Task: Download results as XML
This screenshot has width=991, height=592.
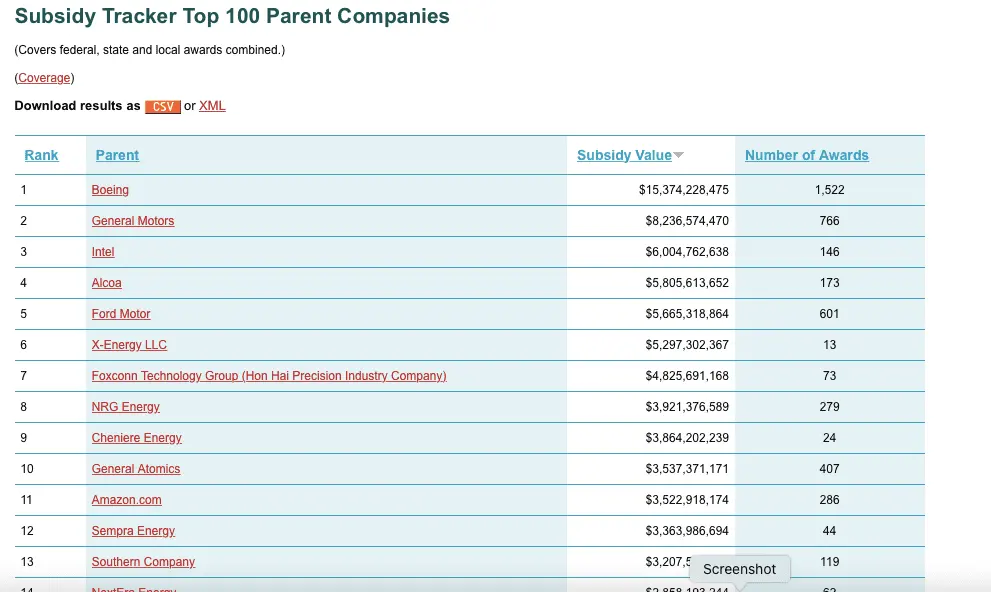Action: (x=212, y=106)
